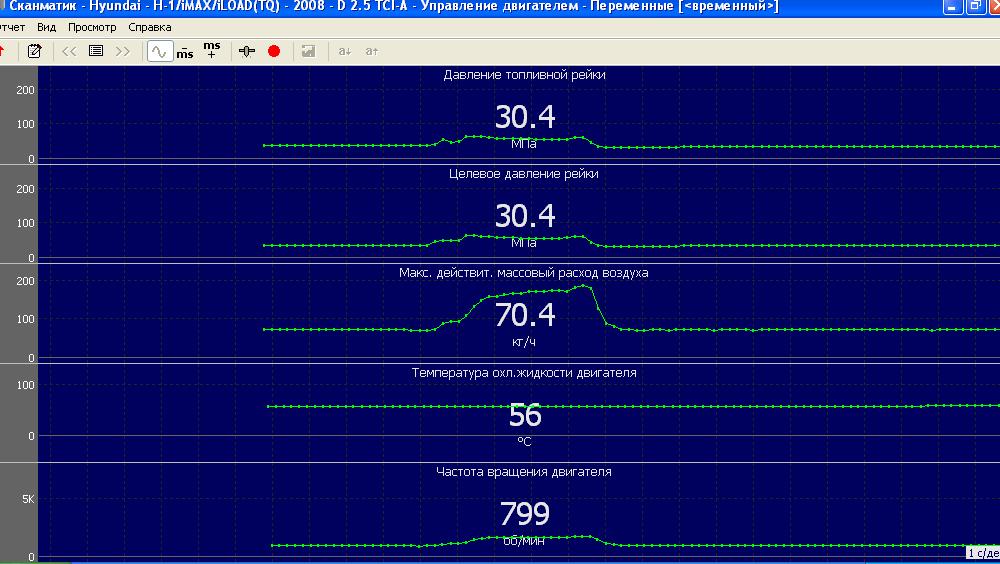Select Температура охл.жидкости двигателя title
This screenshot has height=564, width=1000.
point(524,373)
